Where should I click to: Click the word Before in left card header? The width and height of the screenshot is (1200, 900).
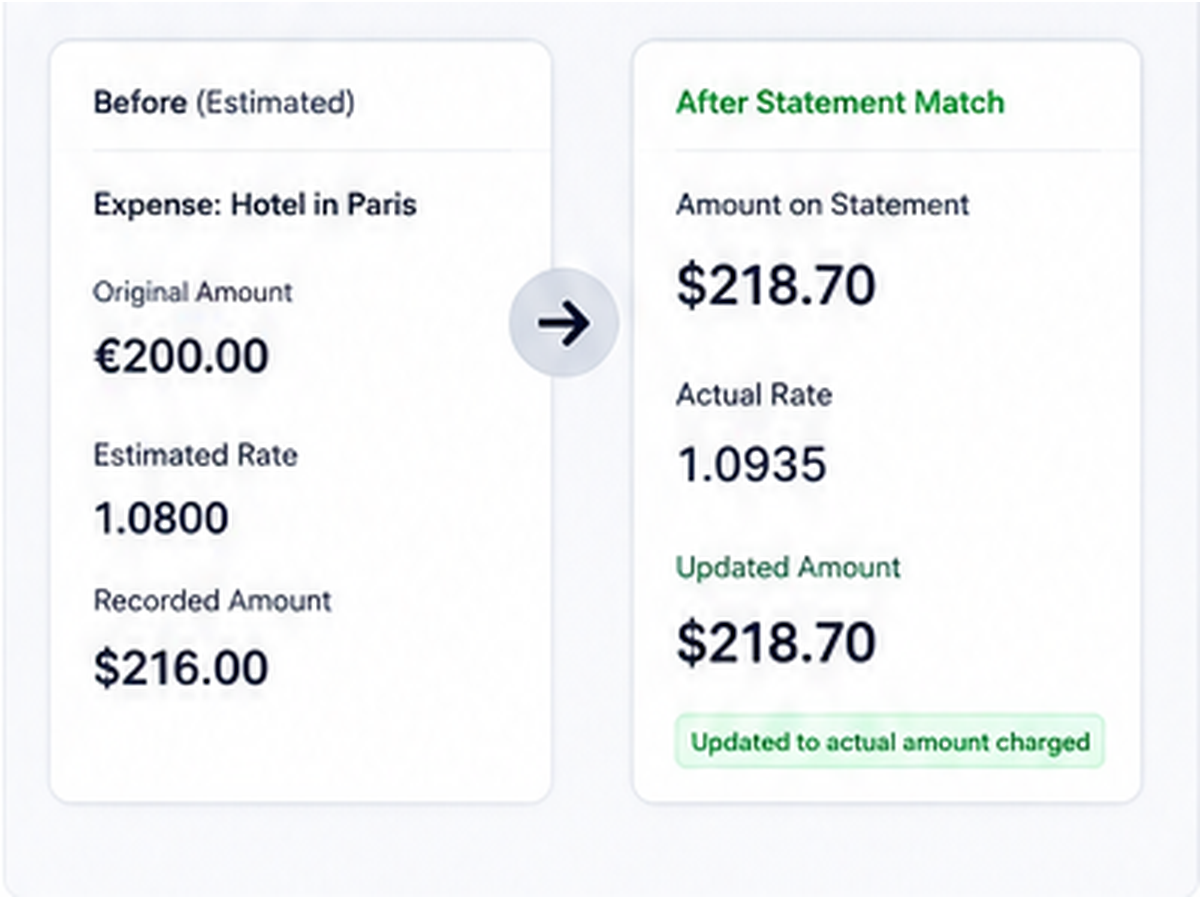[x=140, y=102]
